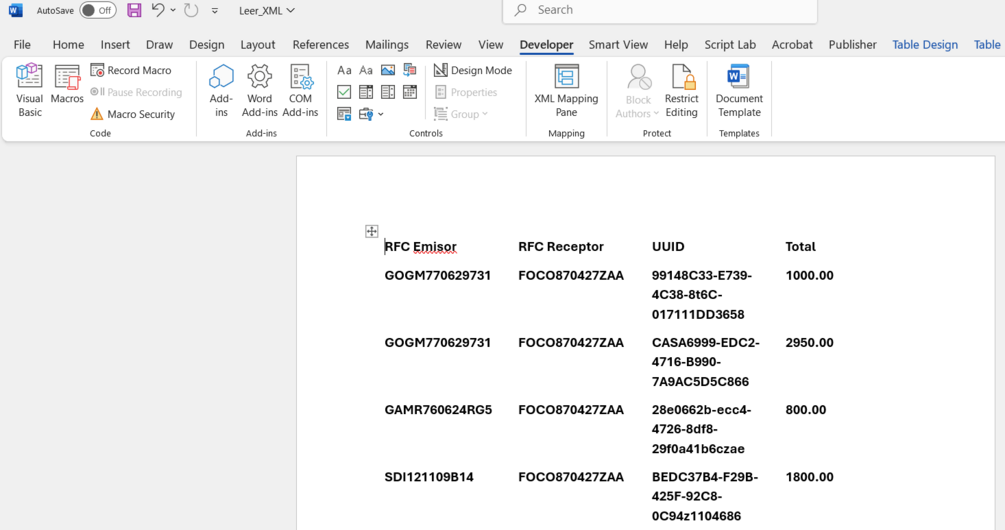Open Restrict Editing pane

click(681, 91)
